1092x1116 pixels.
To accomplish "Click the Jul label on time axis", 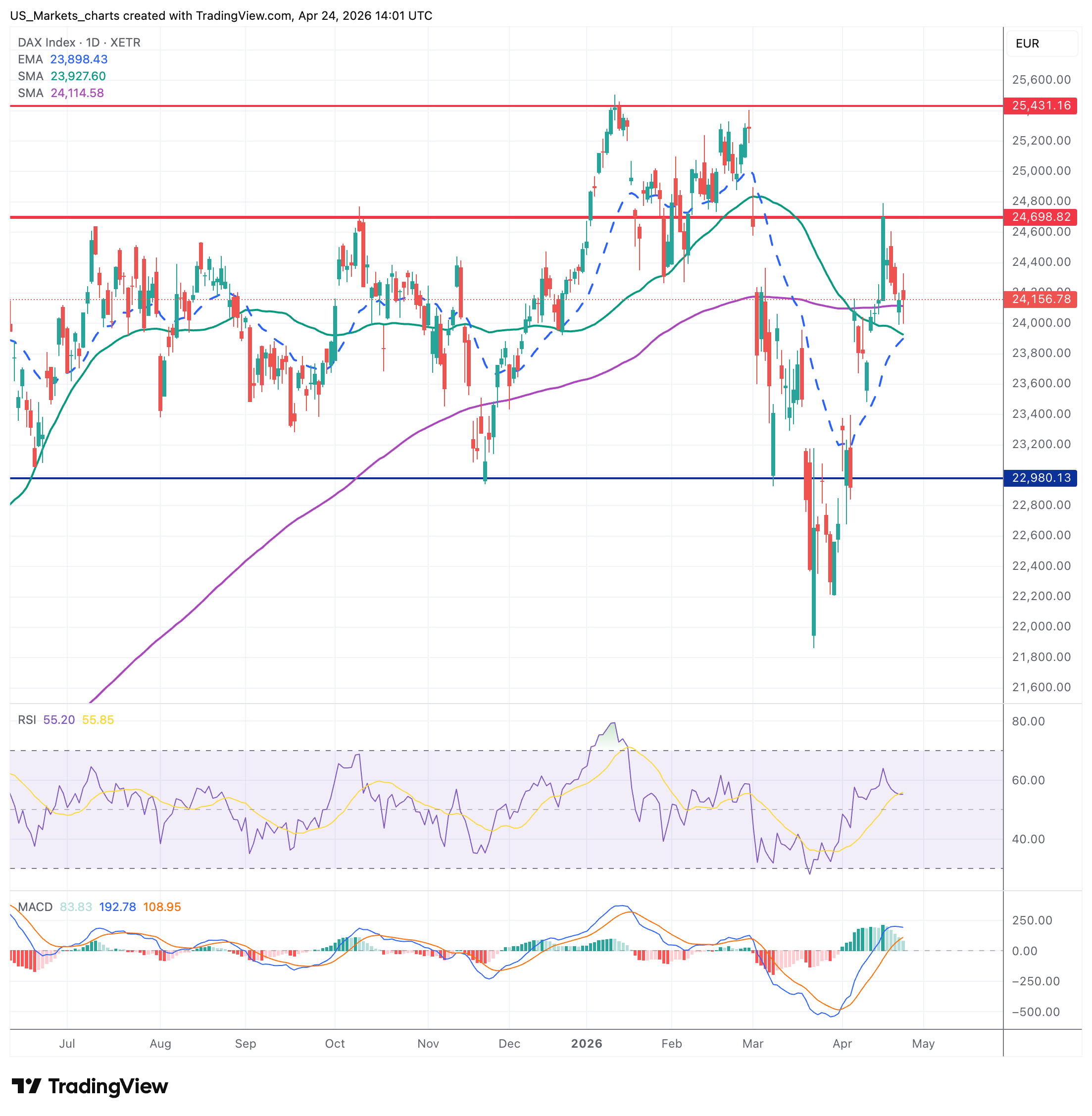I will pyautogui.click(x=67, y=1043).
